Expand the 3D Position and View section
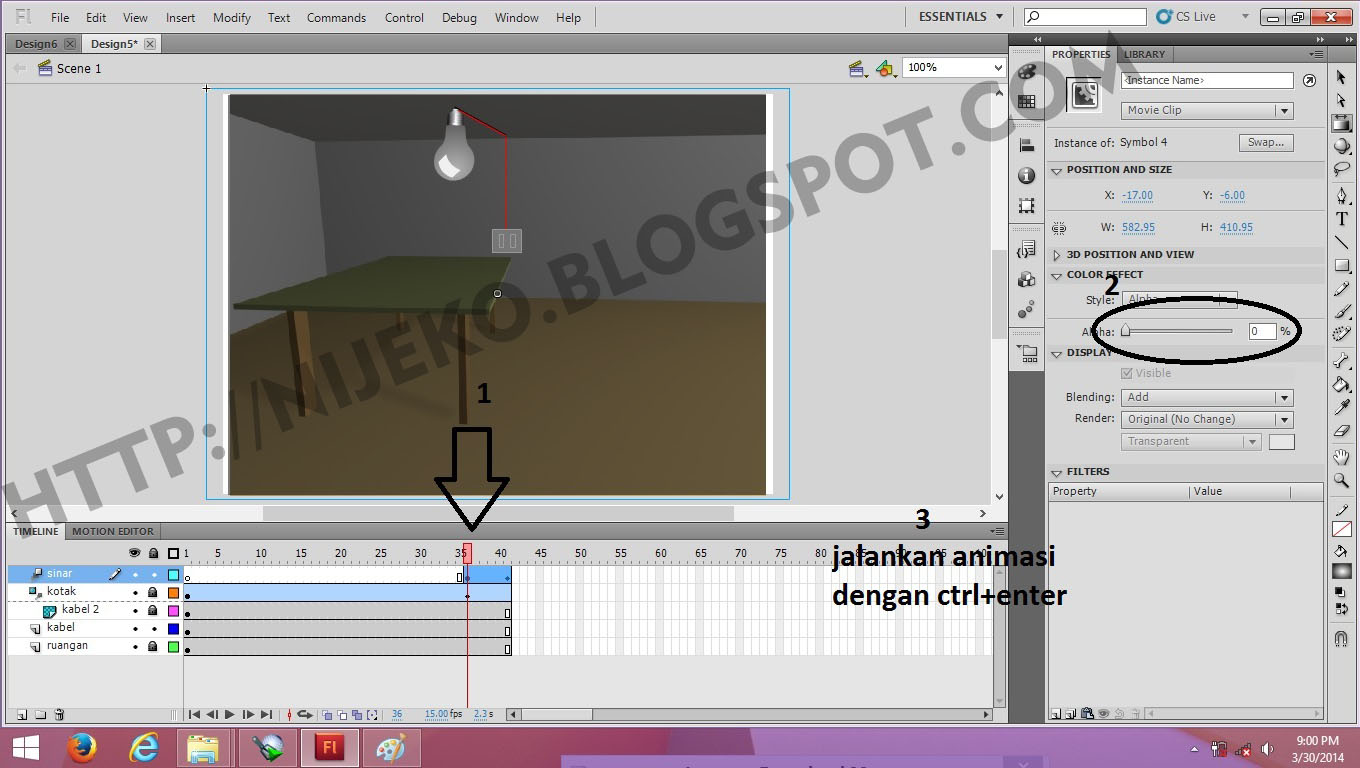Image resolution: width=1360 pixels, height=768 pixels. (1057, 254)
